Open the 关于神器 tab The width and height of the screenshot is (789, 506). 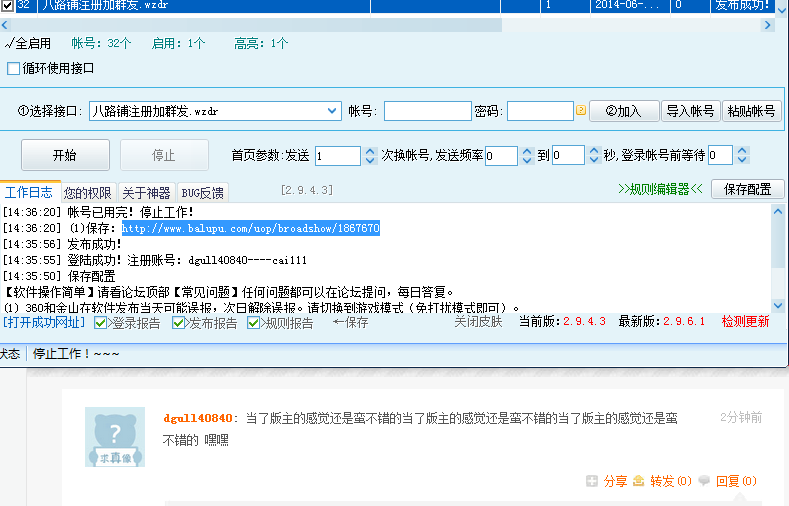pos(146,193)
